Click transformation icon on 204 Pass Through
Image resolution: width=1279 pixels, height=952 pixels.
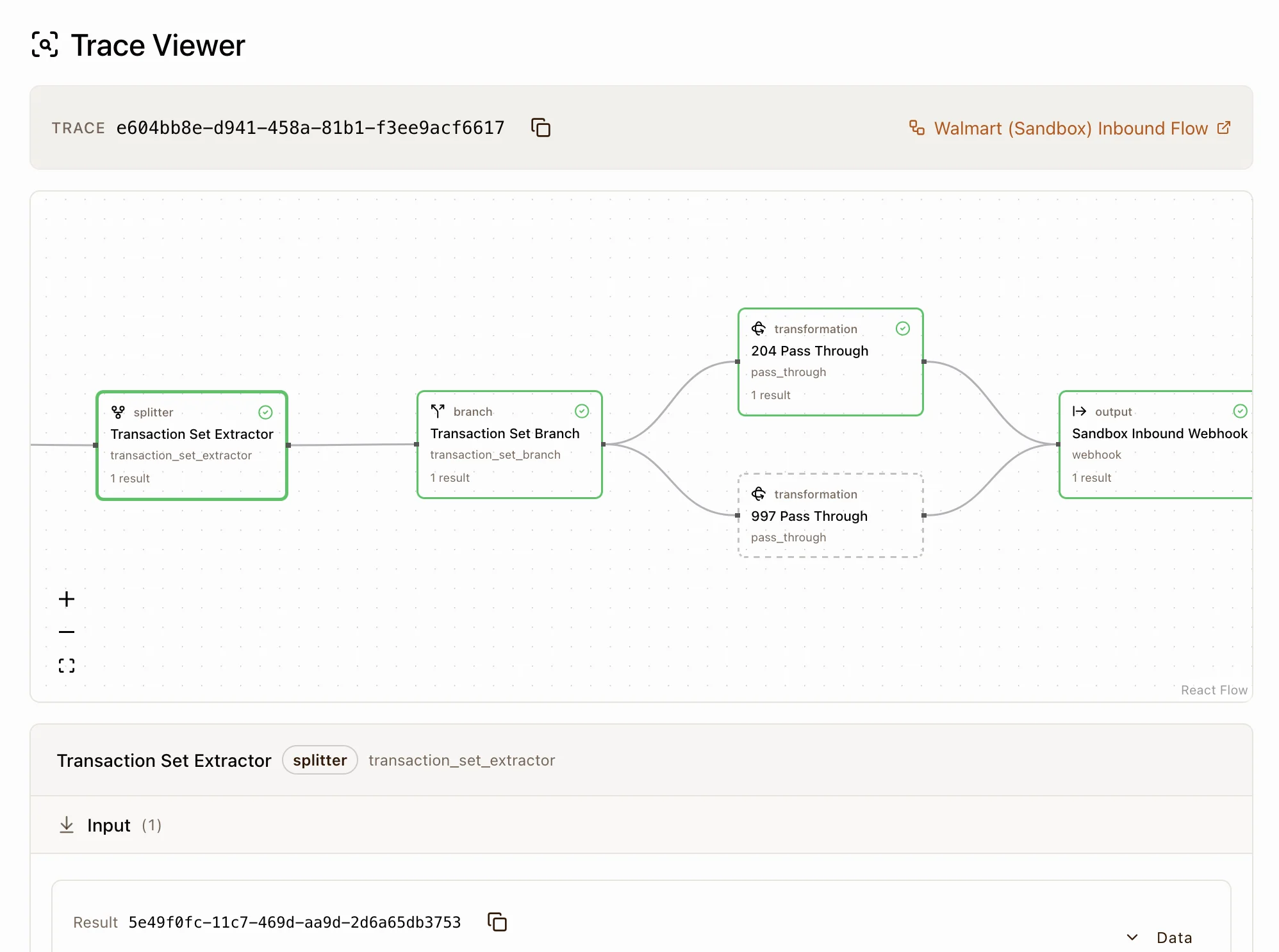[759, 329]
